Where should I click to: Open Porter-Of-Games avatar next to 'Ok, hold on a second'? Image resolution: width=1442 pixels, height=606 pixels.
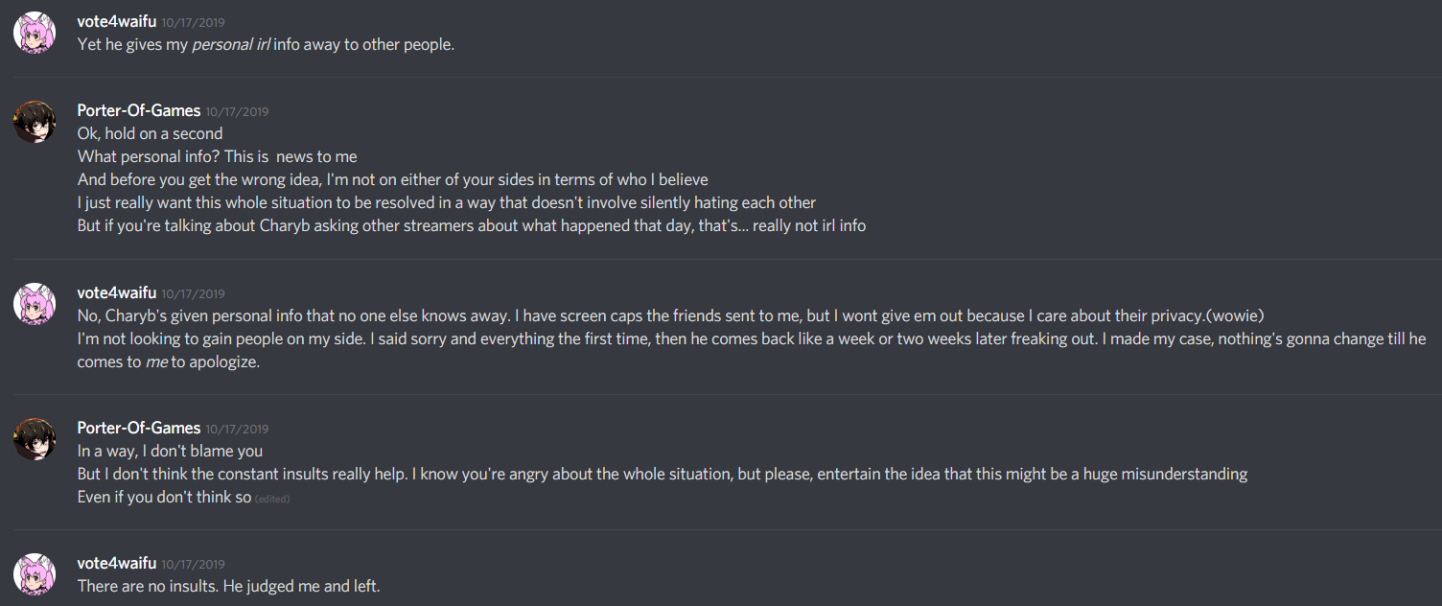tap(33, 121)
